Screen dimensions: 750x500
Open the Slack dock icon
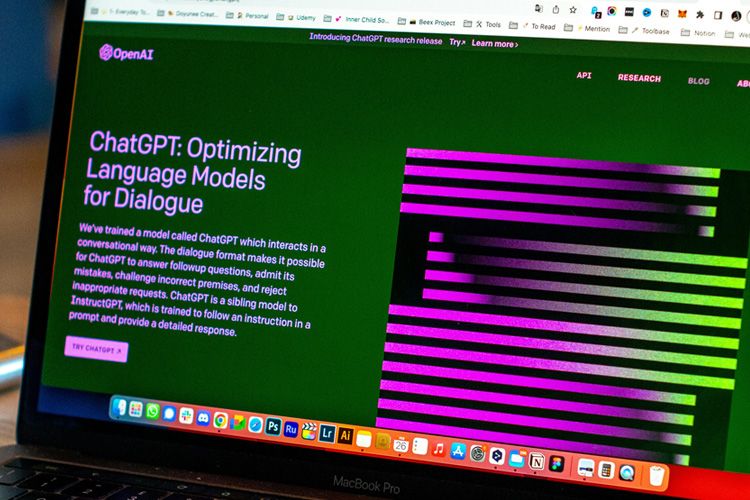(x=186, y=416)
